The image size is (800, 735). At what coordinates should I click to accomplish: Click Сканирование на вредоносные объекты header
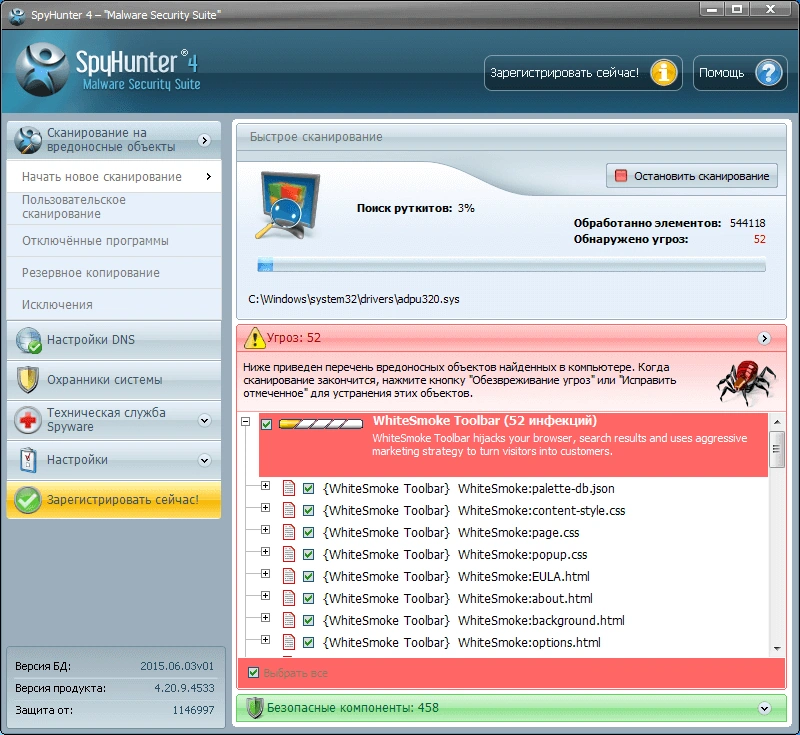point(114,140)
